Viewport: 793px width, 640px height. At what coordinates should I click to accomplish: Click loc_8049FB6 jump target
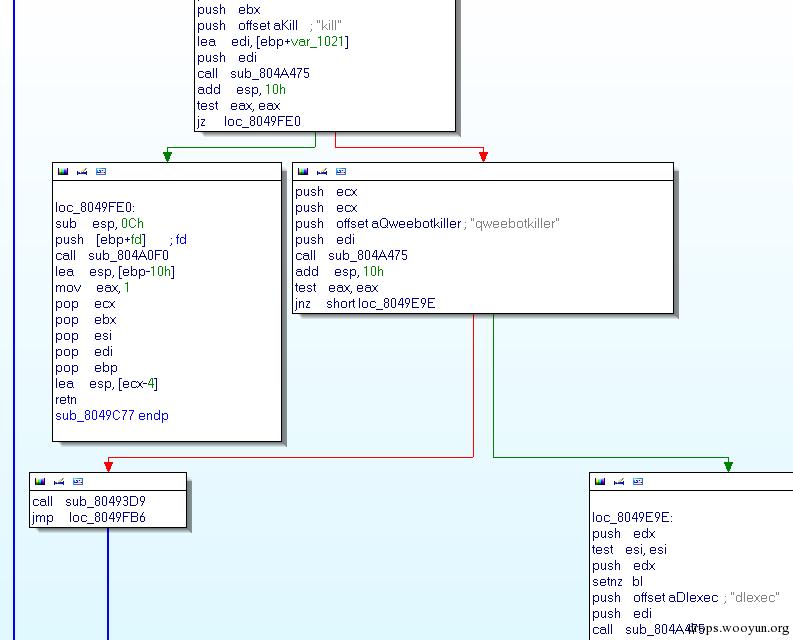tap(107, 518)
